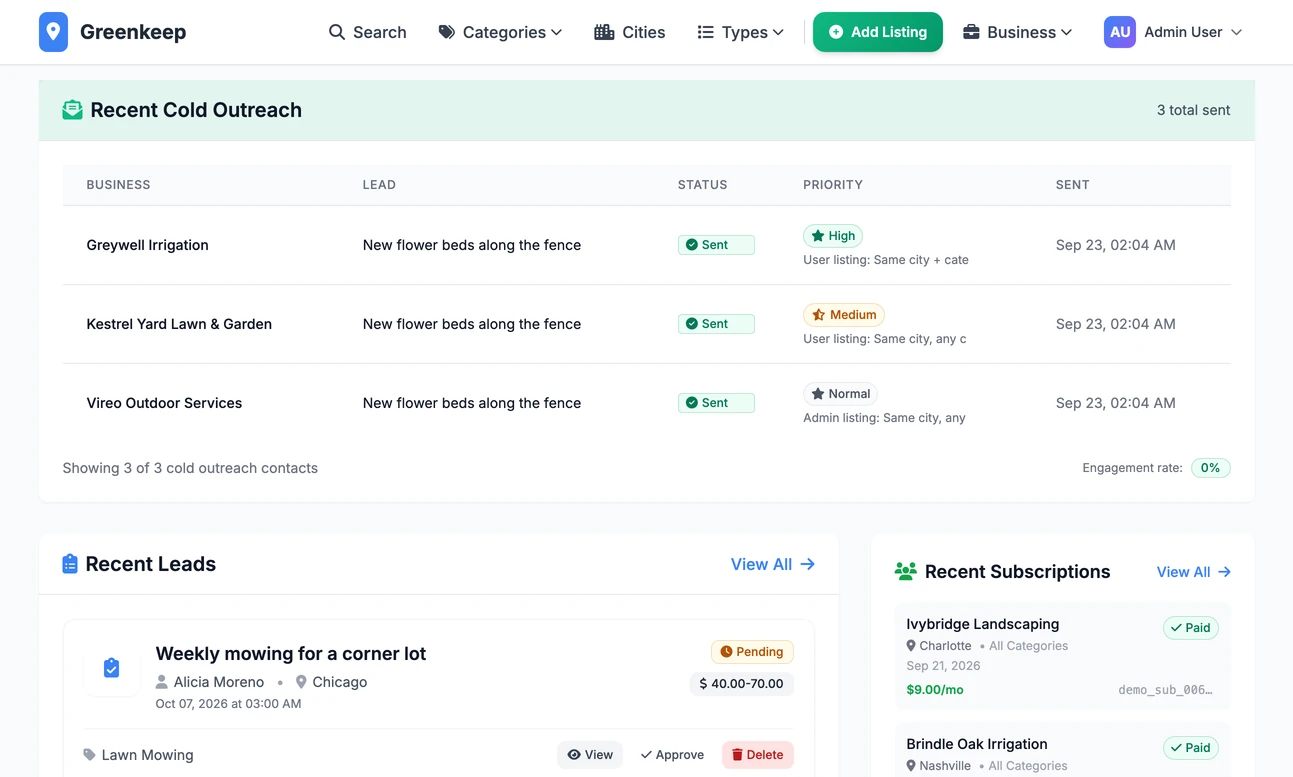Click the AU avatar badge
1293x777 pixels.
(1120, 32)
